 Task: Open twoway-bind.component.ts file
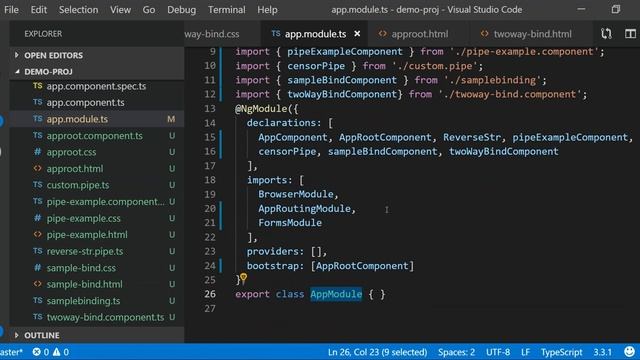(x=105, y=317)
